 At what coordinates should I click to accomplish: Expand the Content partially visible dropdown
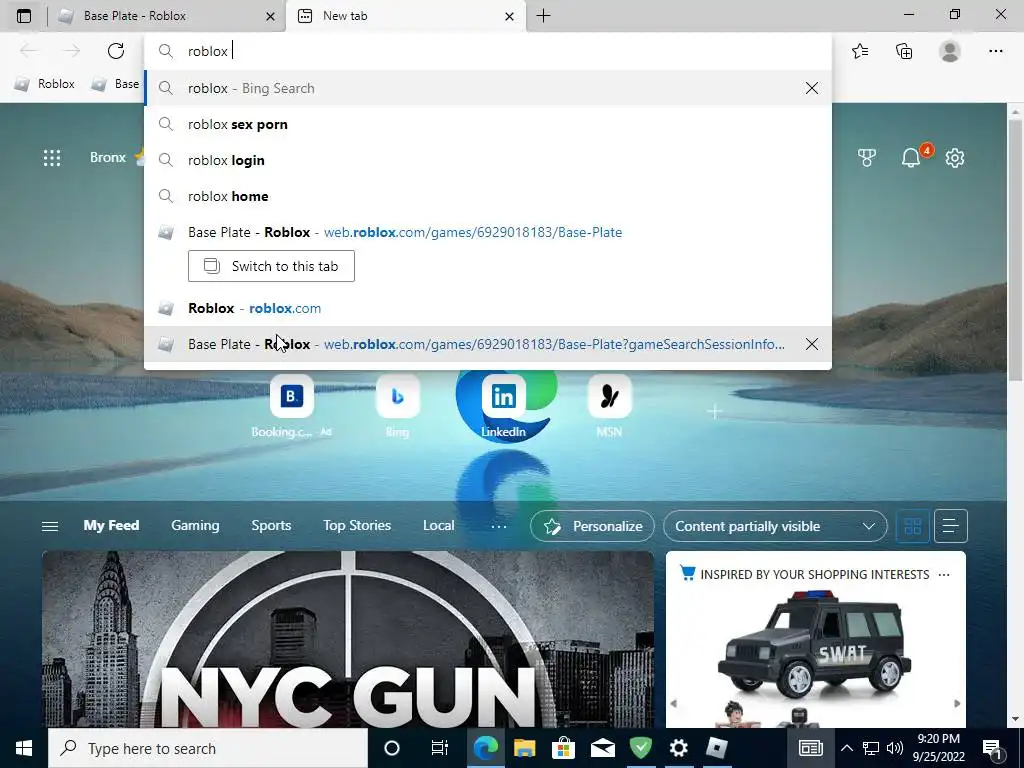point(775,526)
